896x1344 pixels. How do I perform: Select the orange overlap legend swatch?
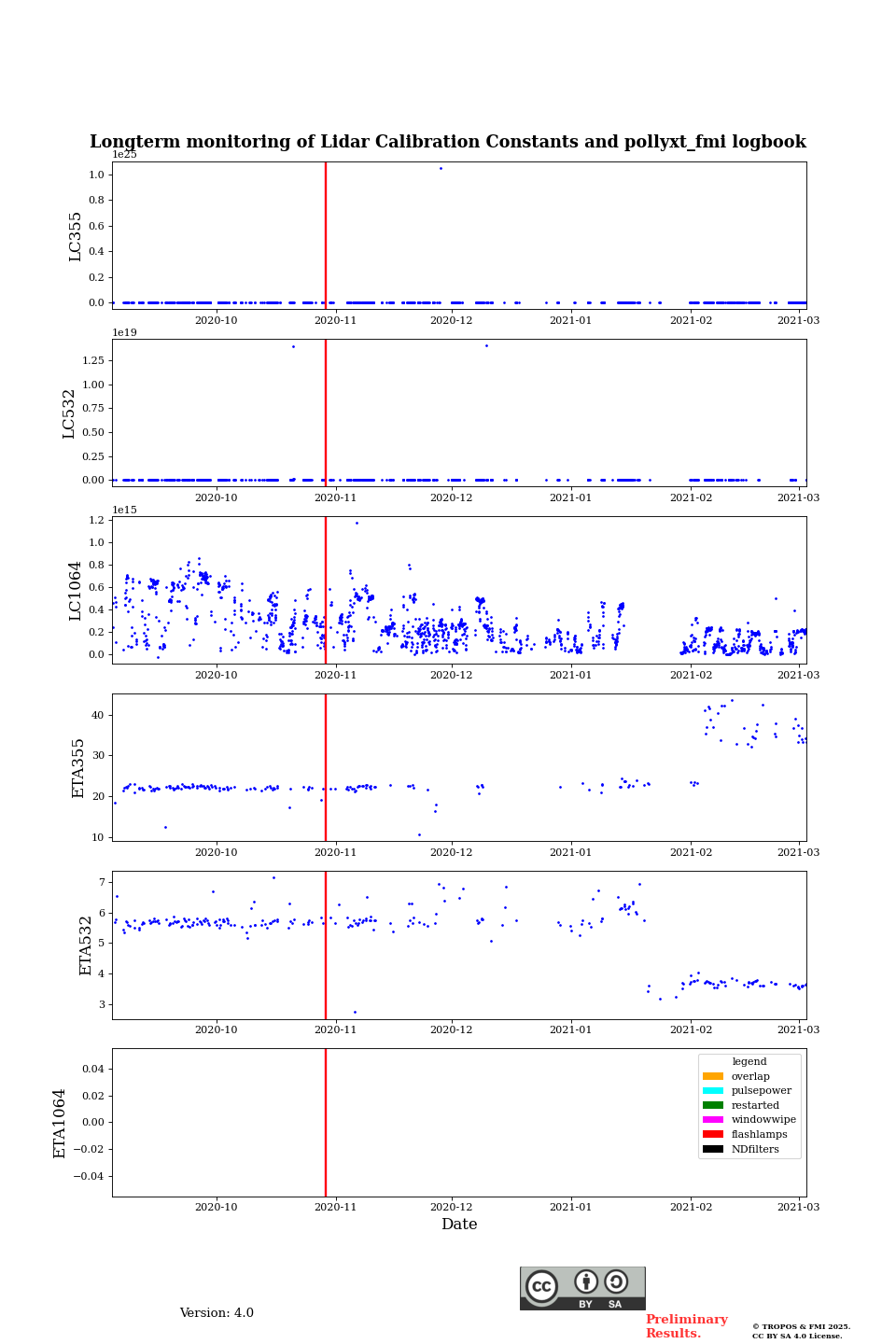(712, 1076)
